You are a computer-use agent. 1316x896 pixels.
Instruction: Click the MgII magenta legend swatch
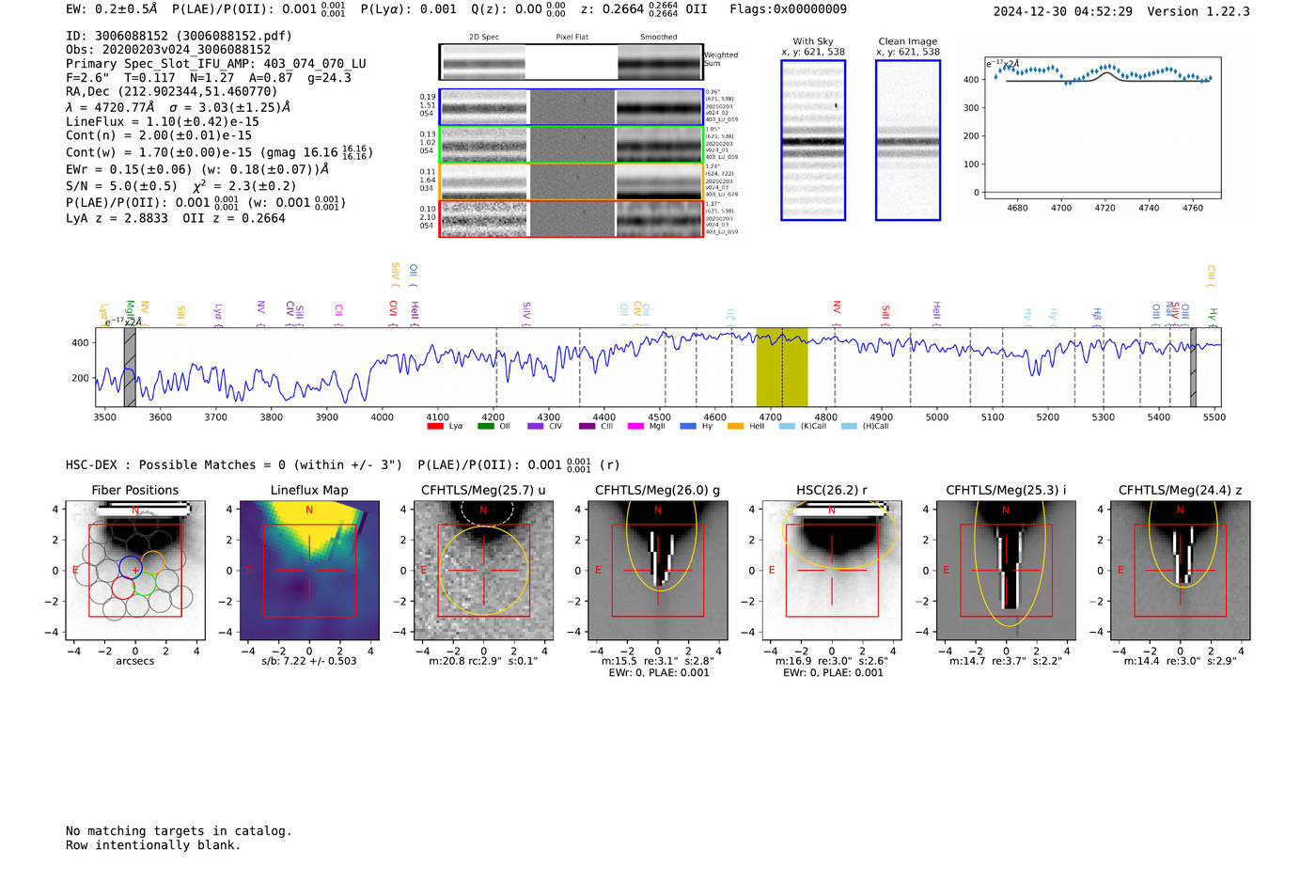point(636,427)
